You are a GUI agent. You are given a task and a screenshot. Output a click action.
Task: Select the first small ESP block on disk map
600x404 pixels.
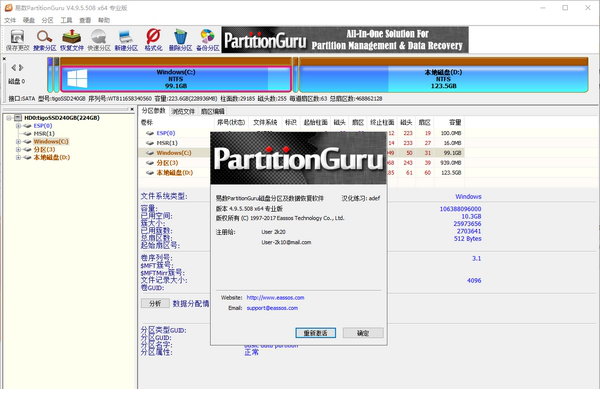pos(50,75)
